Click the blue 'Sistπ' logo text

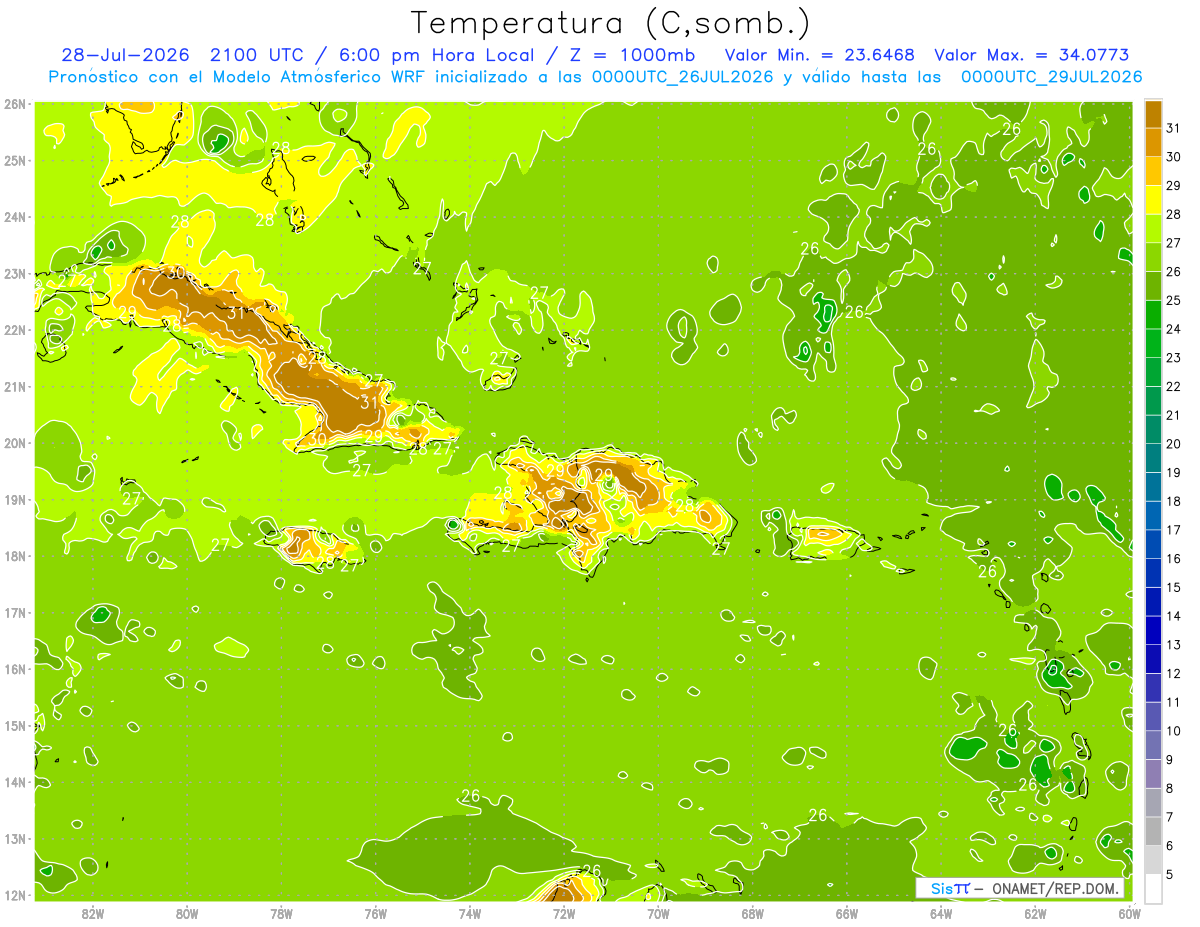point(950,888)
